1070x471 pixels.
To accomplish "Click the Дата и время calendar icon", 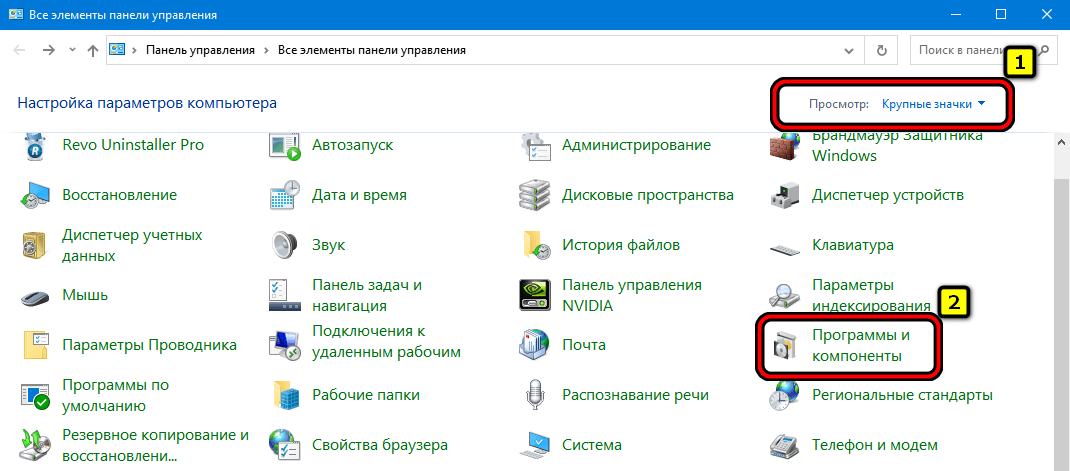I will tap(285, 195).
